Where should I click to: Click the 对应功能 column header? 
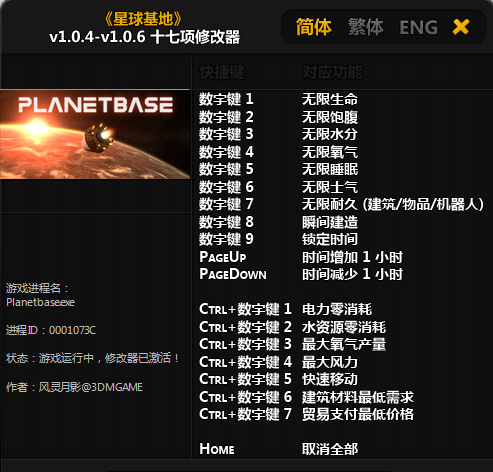click(x=332, y=72)
